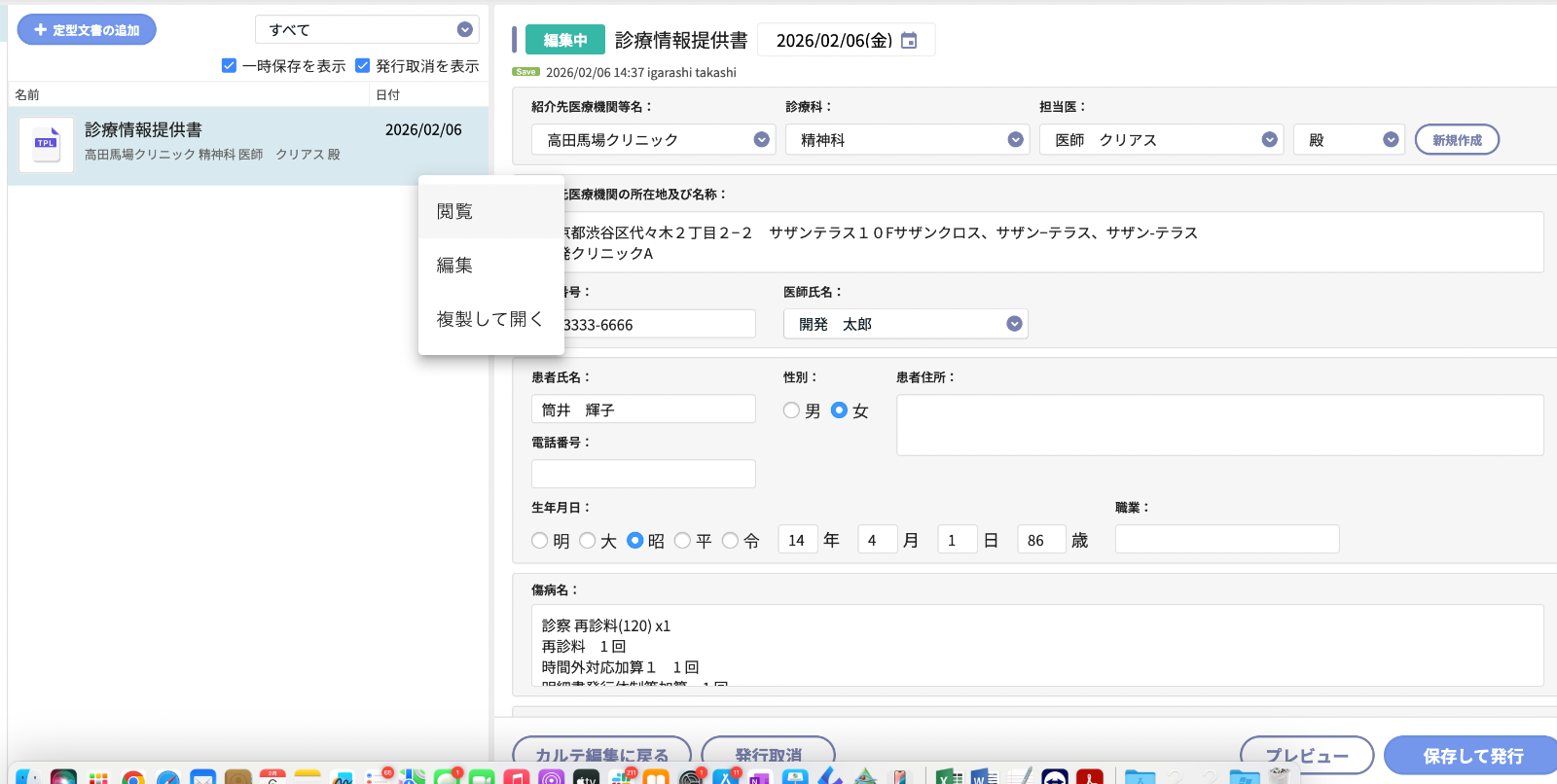Screen dimensions: 1557x784
Task: Select 女 gender radio button
Action: (x=839, y=410)
